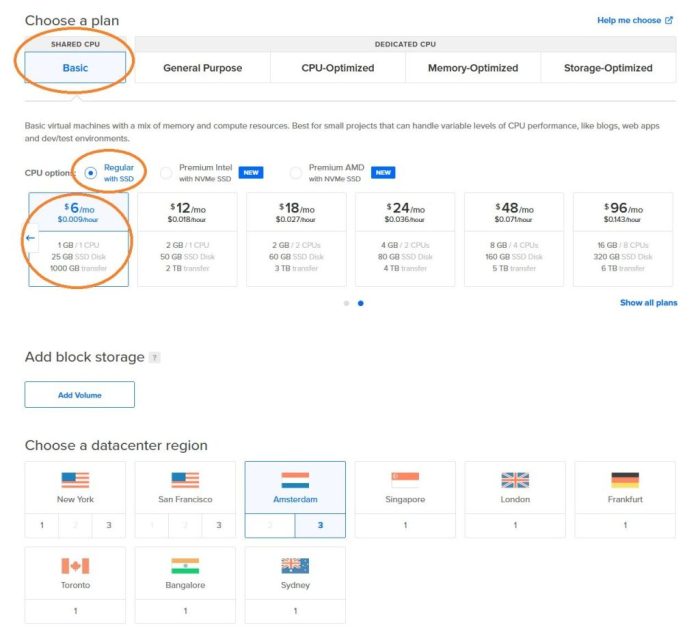Pick San Francisco datacenter 3
700x638 pixels.
(219, 525)
